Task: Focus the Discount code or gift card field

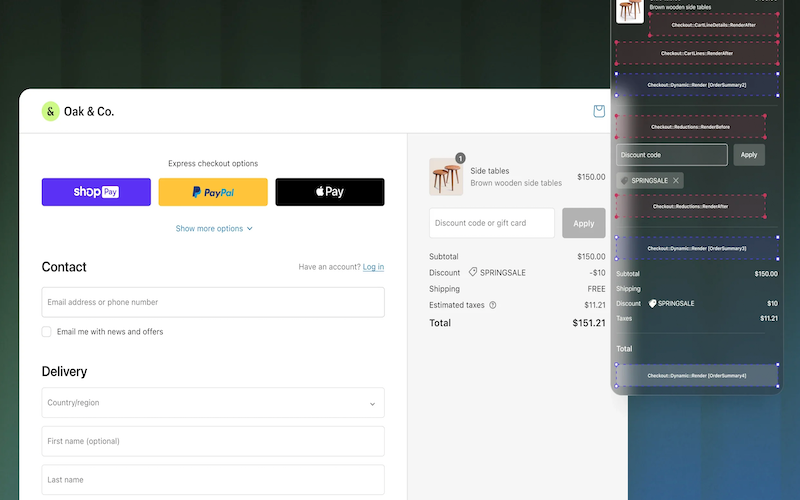Action: pyautogui.click(x=492, y=223)
